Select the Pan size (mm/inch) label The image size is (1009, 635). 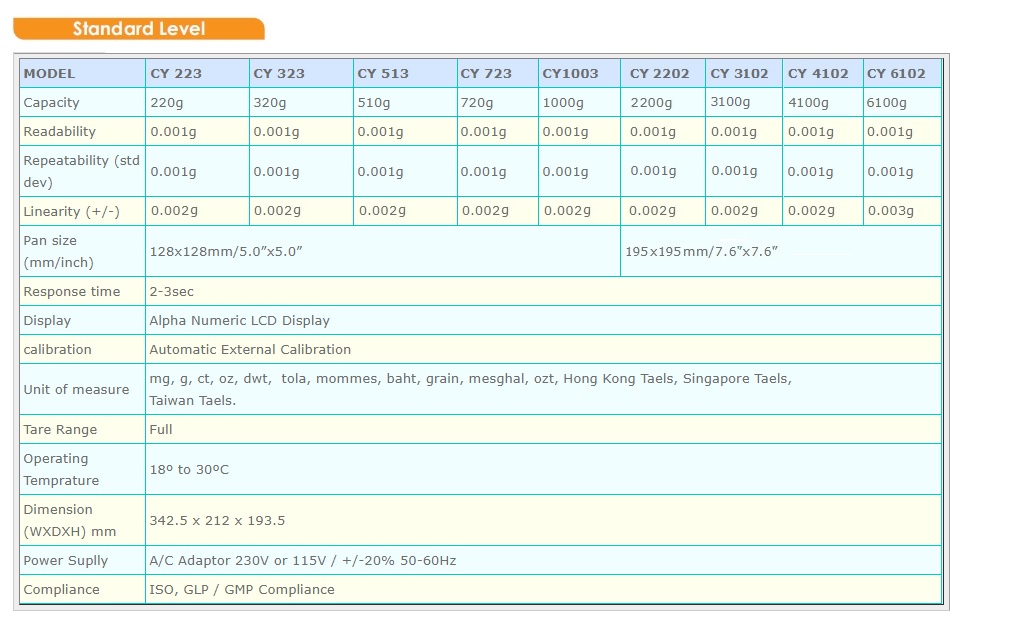[x=59, y=251]
